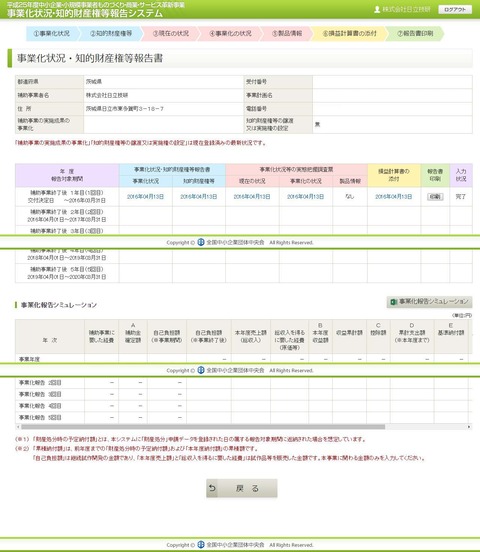
Task: Open the 損益計算書の添付 date link for 1年目
Action: [x=394, y=197]
